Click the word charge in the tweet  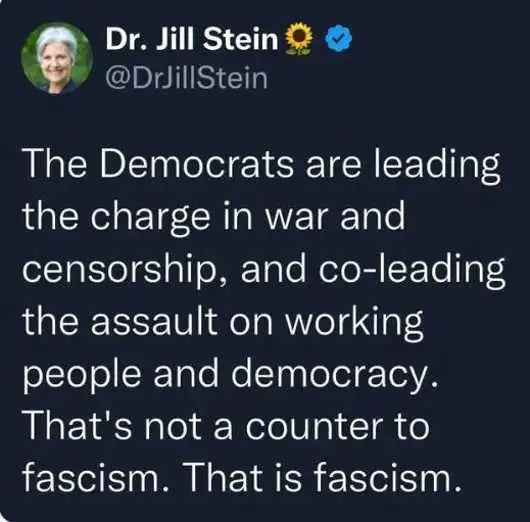(149, 220)
